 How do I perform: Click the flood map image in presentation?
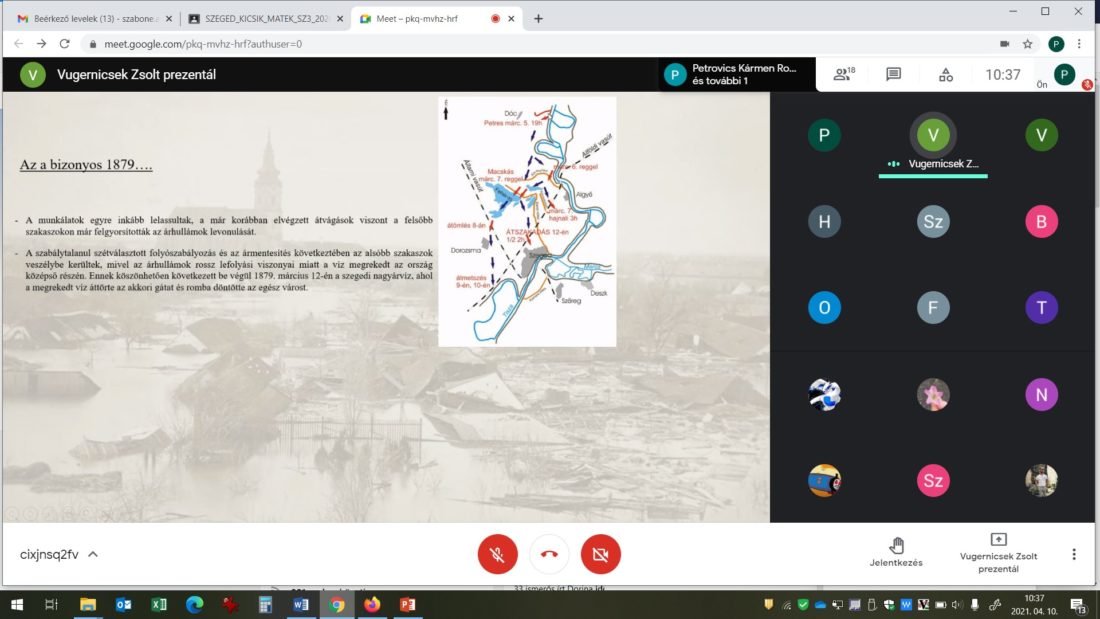tap(527, 222)
